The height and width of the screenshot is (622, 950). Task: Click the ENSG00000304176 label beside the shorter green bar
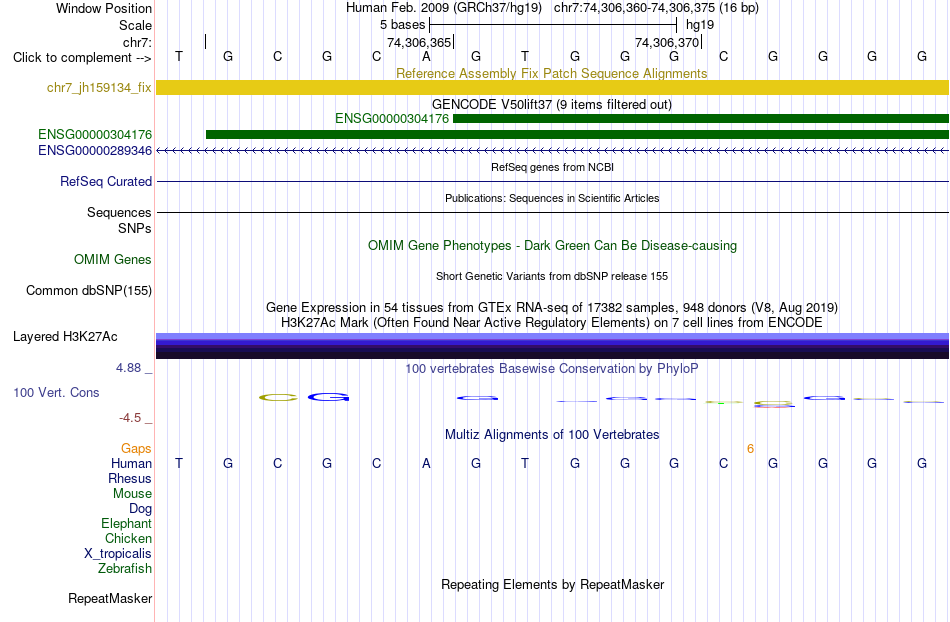[x=391, y=119]
